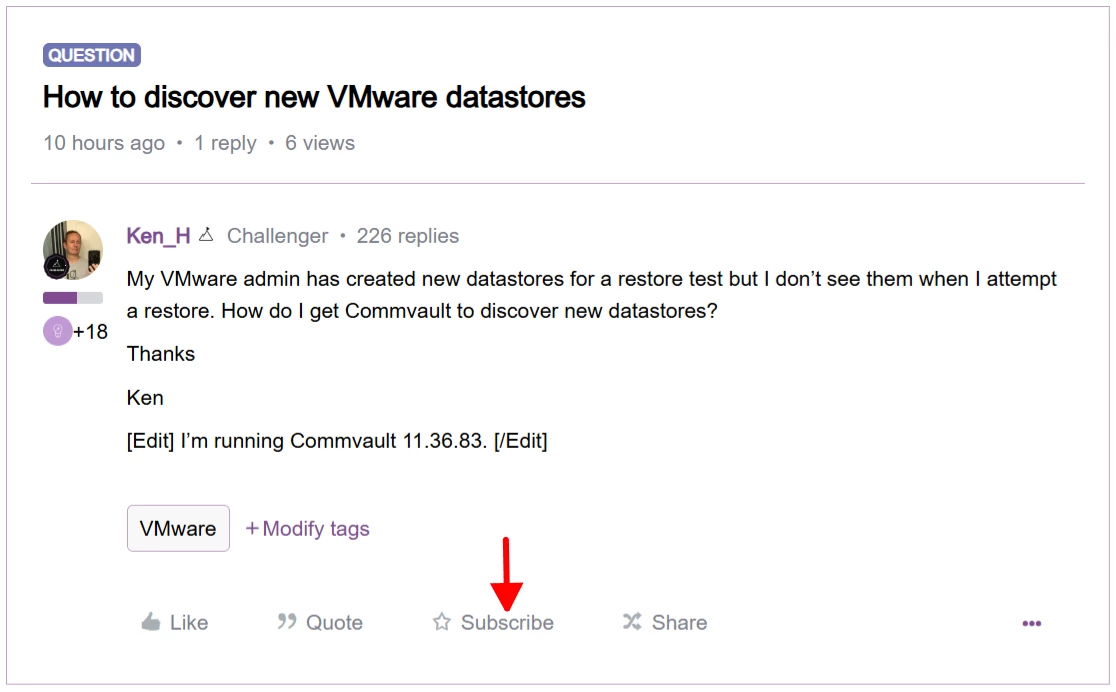This screenshot has width=1116, height=692.
Task: Click the Quote quotation-mark icon
Action: pyautogui.click(x=287, y=622)
